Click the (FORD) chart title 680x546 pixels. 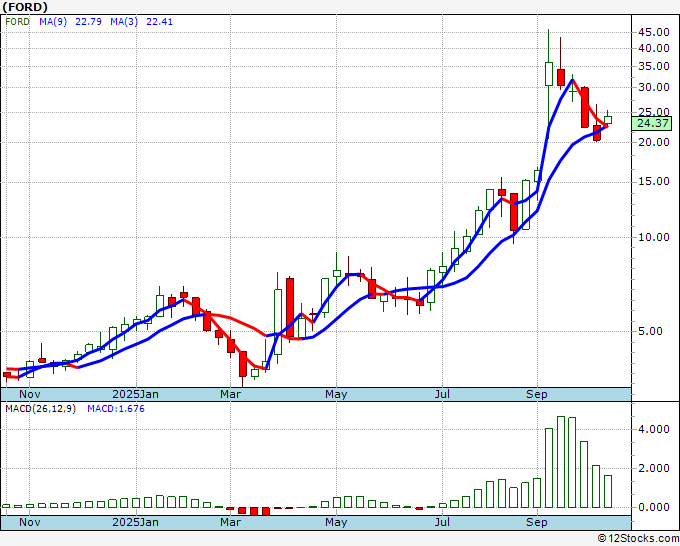[x=25, y=7]
